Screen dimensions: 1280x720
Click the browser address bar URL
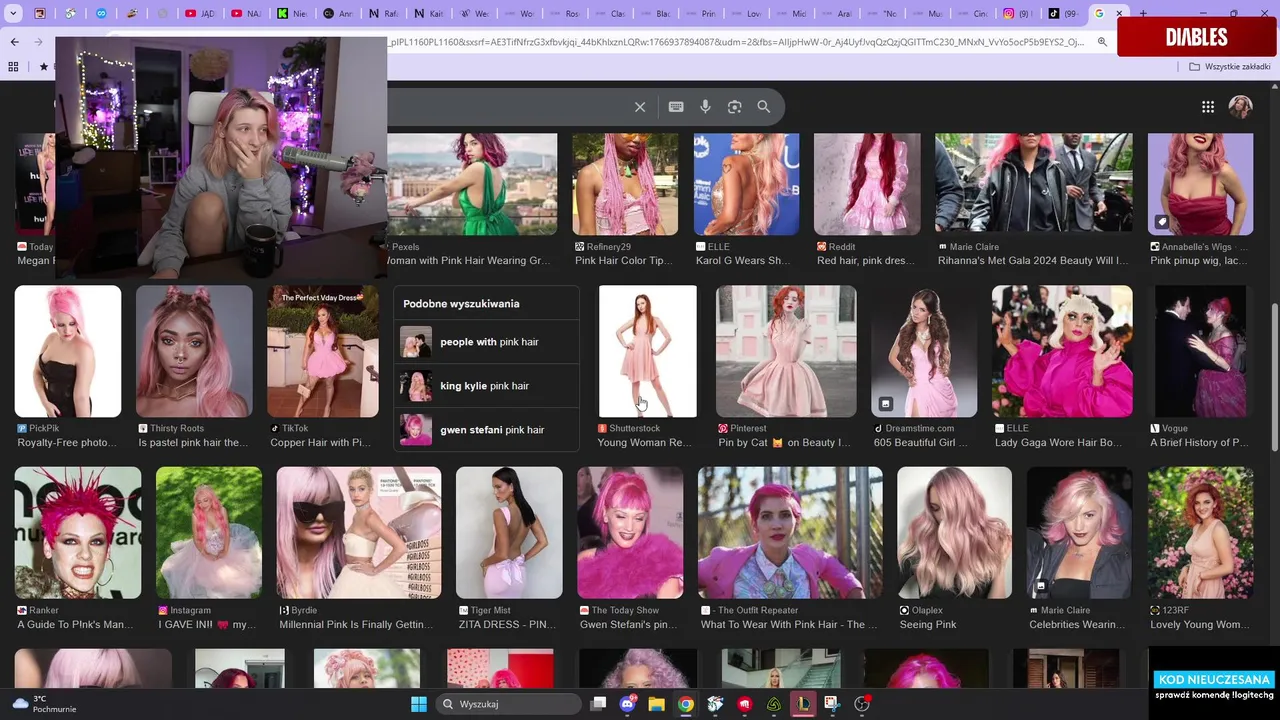point(738,42)
